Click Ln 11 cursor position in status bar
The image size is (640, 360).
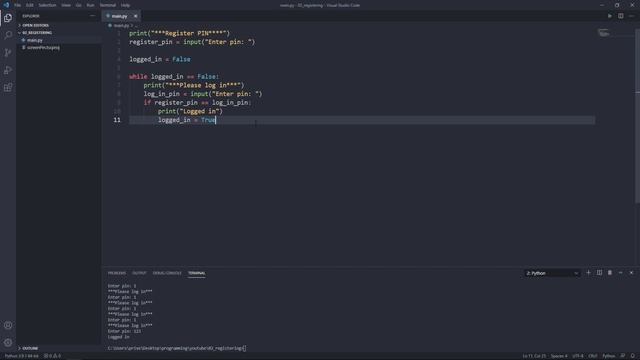[x=534, y=356]
